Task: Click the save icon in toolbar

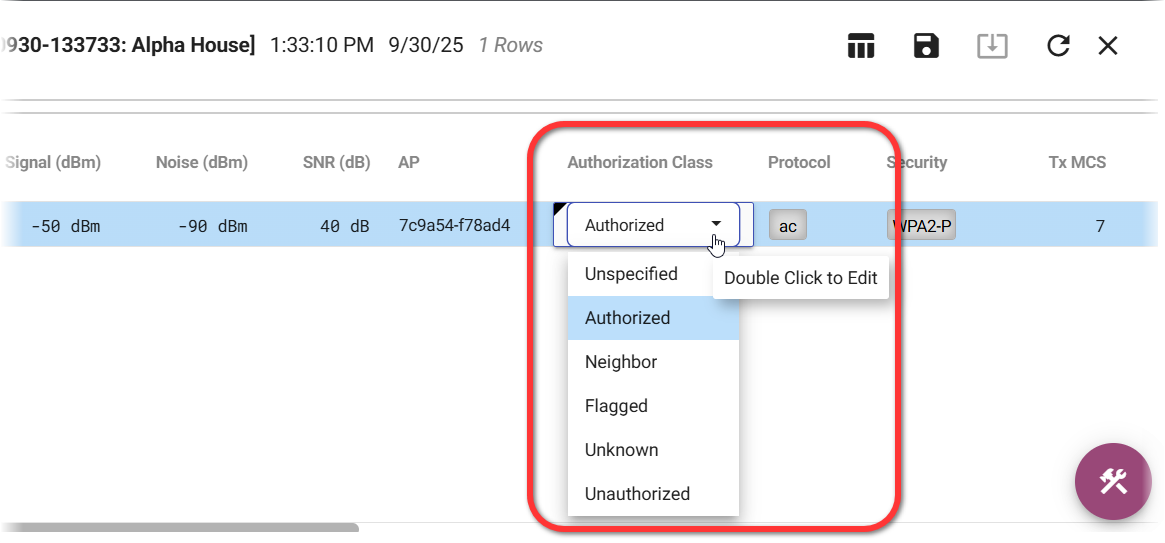Action: pos(926,46)
